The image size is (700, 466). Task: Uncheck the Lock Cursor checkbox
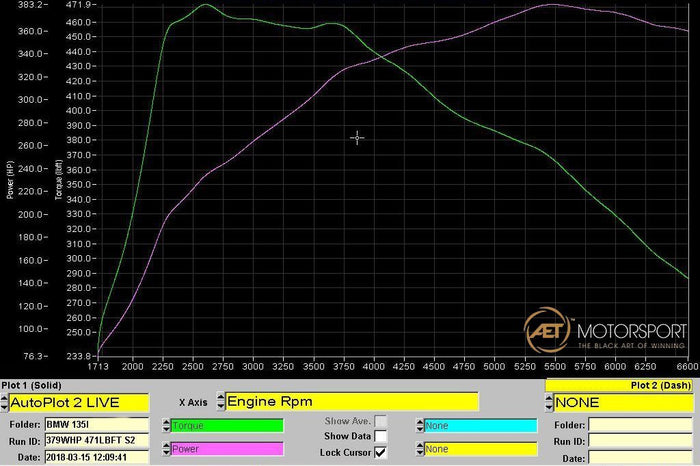[x=380, y=452]
